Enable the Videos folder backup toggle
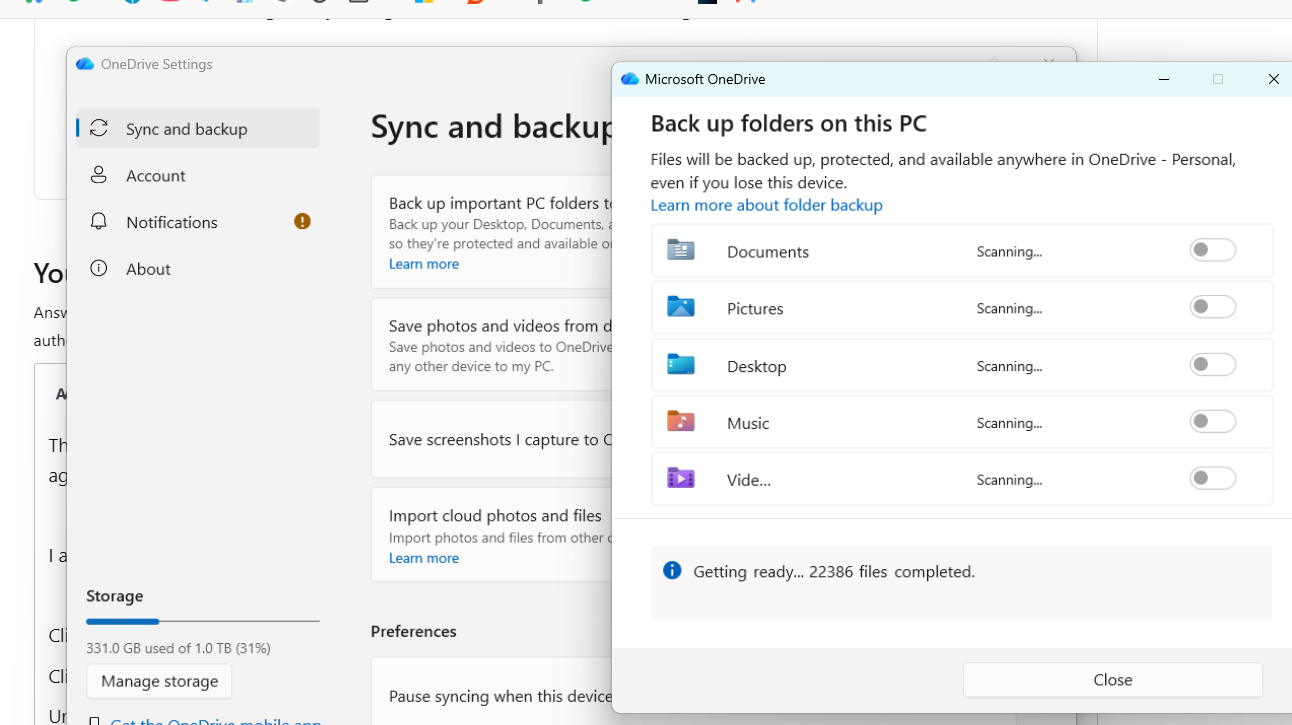1292x725 pixels. [1213, 479]
